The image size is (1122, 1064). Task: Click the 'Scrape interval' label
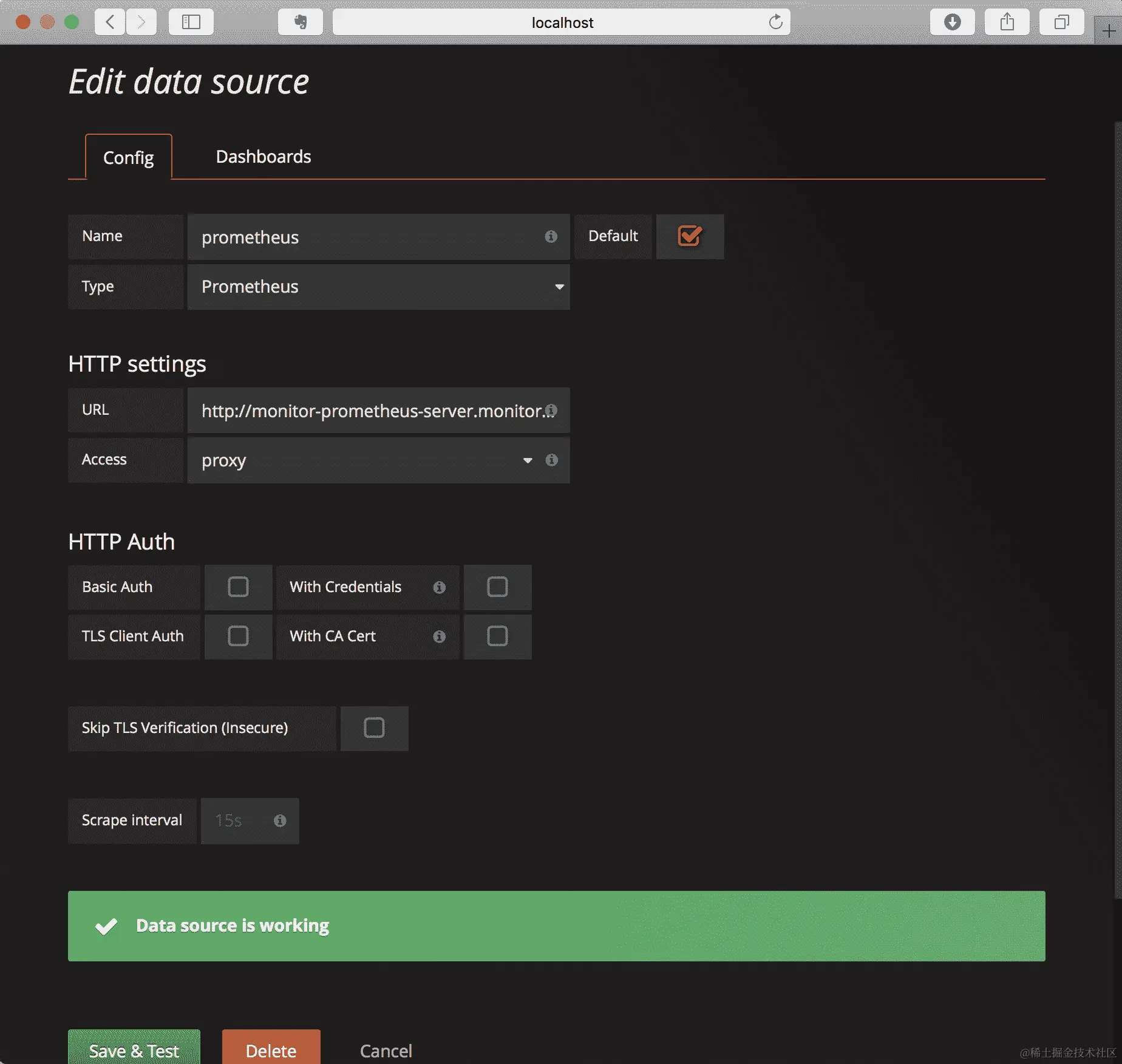(x=132, y=820)
